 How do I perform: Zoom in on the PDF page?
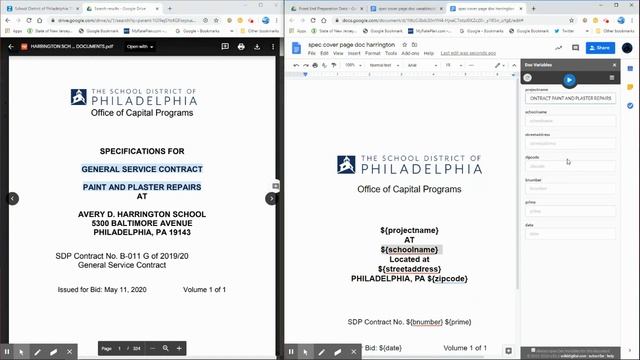click(x=179, y=348)
